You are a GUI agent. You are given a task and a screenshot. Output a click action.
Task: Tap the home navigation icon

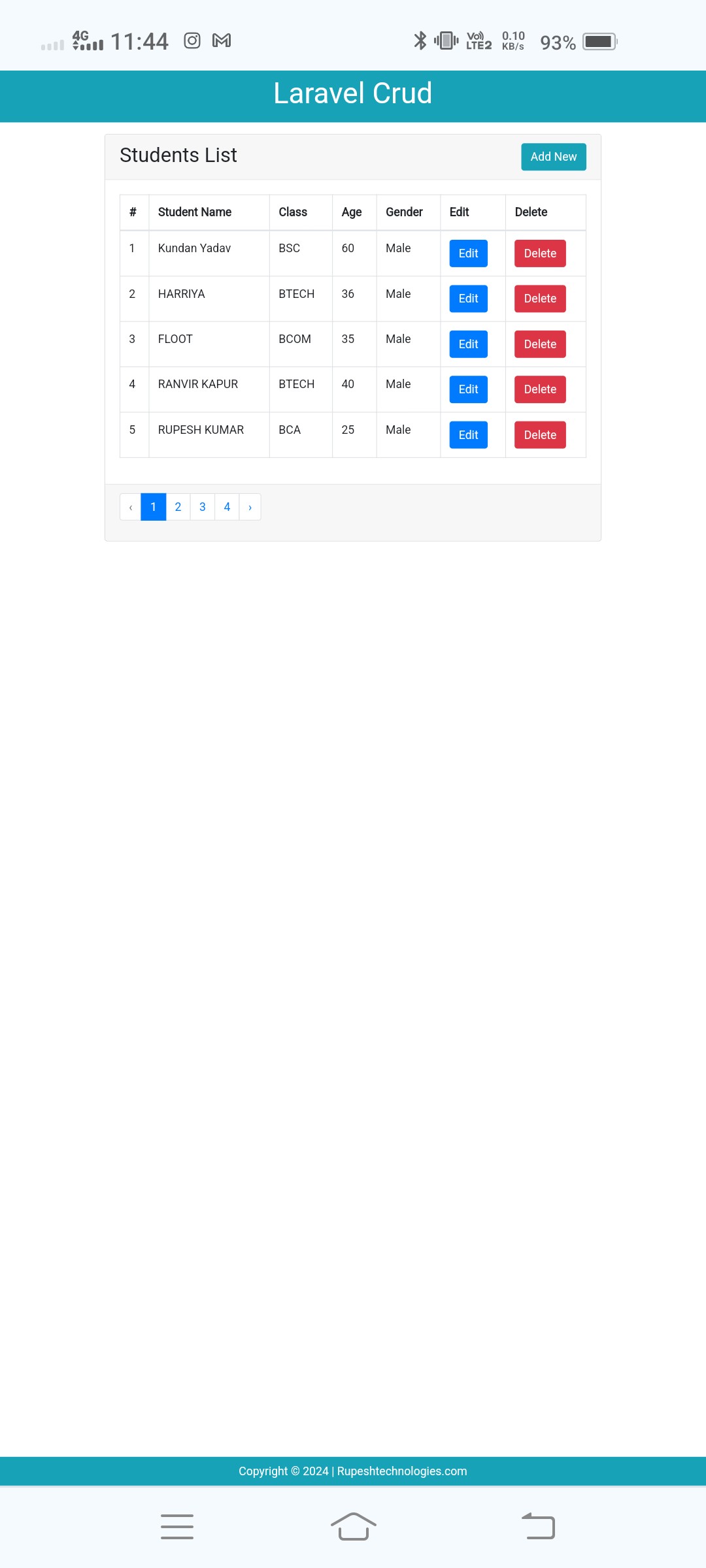[x=354, y=1526]
